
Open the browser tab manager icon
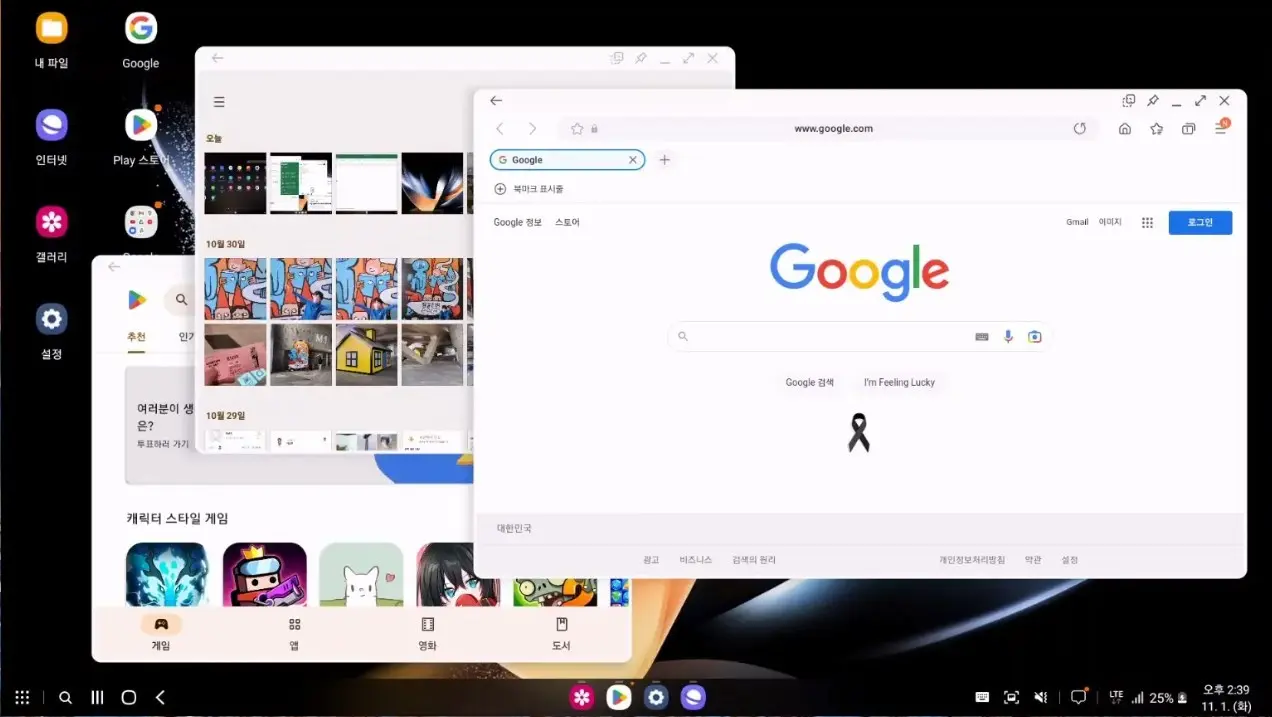(1189, 129)
